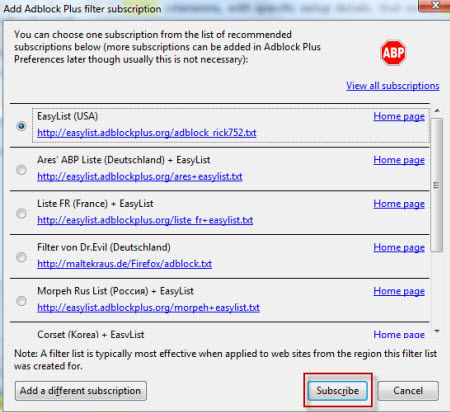Click Ares' ABP Liste (Deutschland) title text

[x=124, y=160]
